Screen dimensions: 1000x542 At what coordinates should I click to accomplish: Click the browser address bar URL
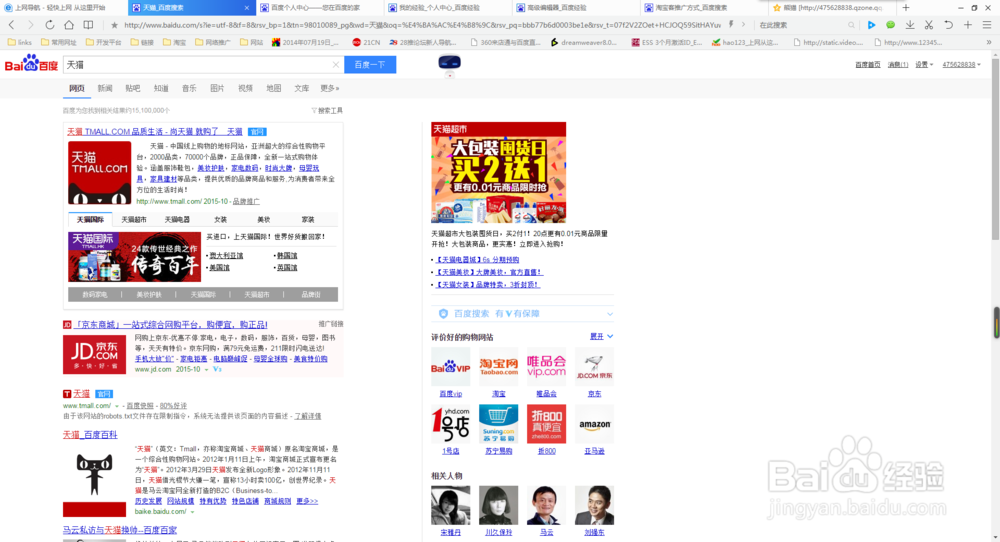[422, 25]
